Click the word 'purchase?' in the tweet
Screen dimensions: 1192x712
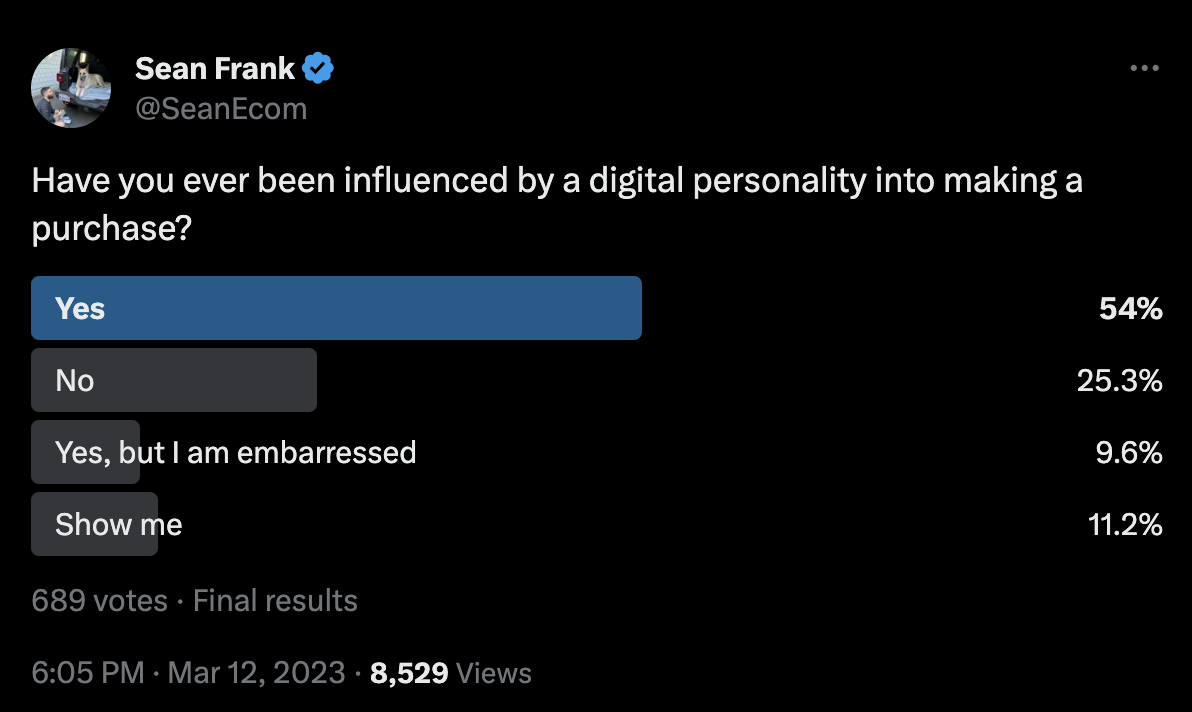[112, 228]
